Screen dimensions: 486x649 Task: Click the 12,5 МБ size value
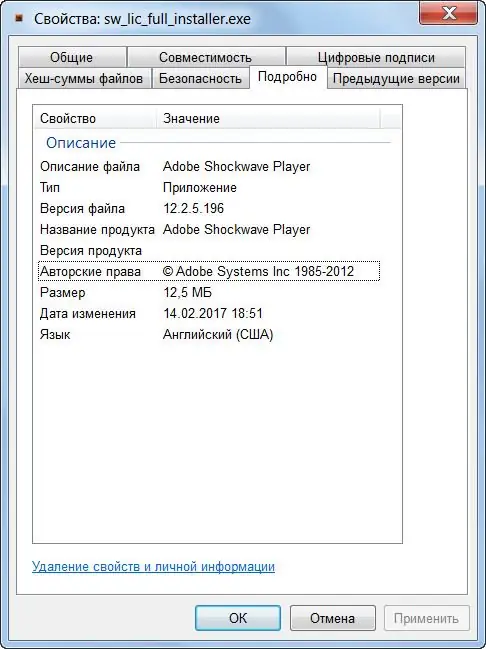[x=188, y=293]
